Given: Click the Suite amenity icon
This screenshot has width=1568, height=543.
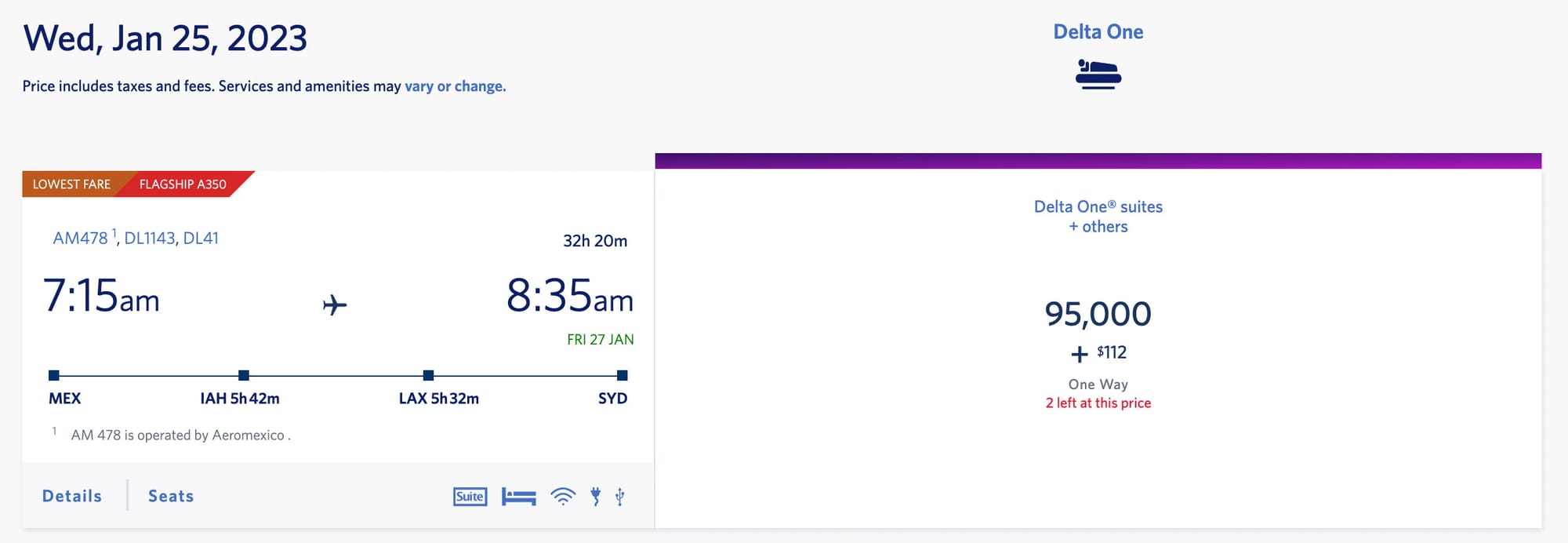Looking at the screenshot, I should (469, 496).
